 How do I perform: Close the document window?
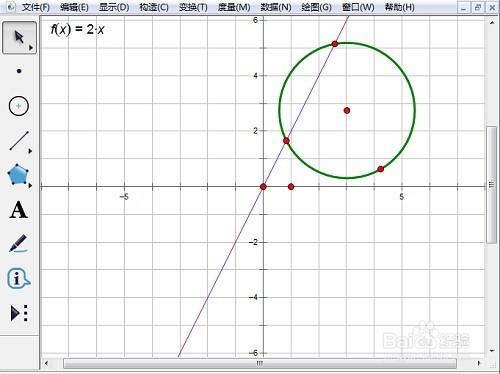click(x=492, y=8)
